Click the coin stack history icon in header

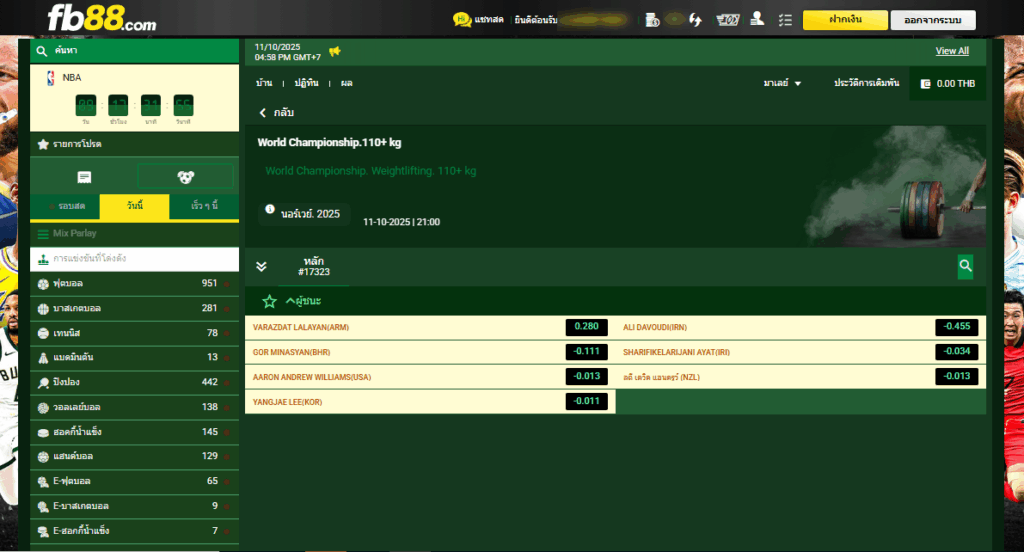[x=652, y=20]
